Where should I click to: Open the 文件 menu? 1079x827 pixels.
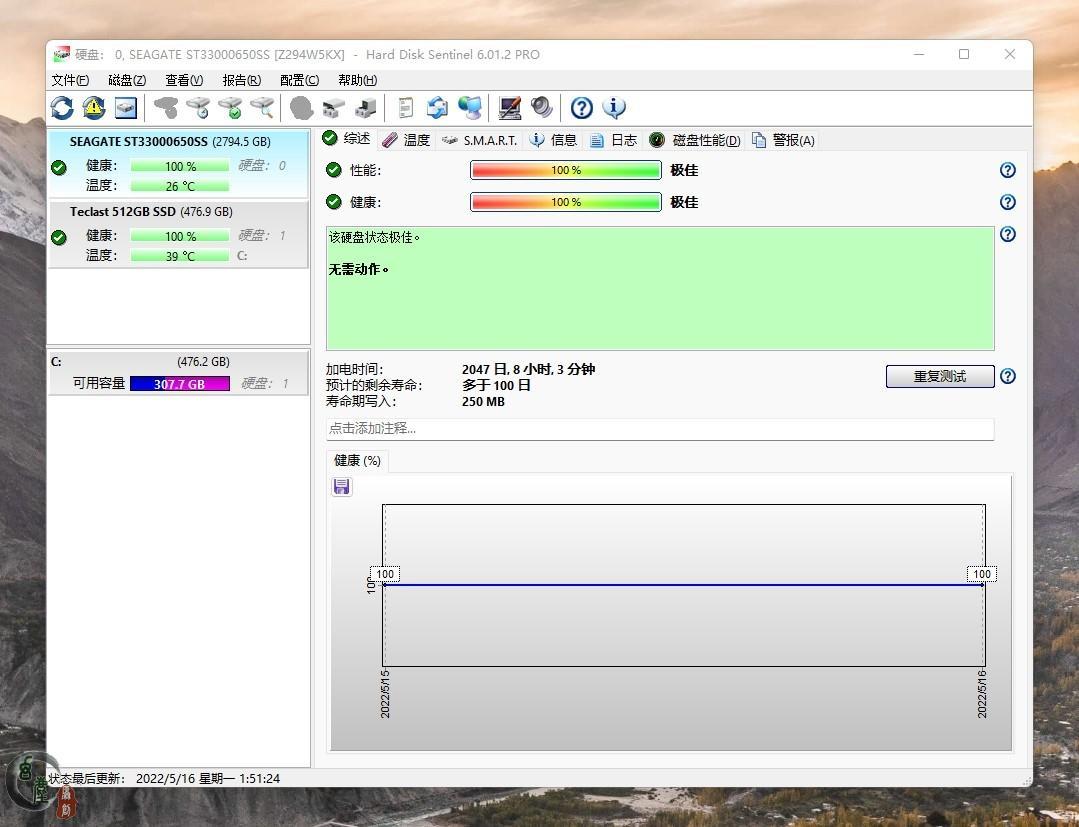point(70,80)
